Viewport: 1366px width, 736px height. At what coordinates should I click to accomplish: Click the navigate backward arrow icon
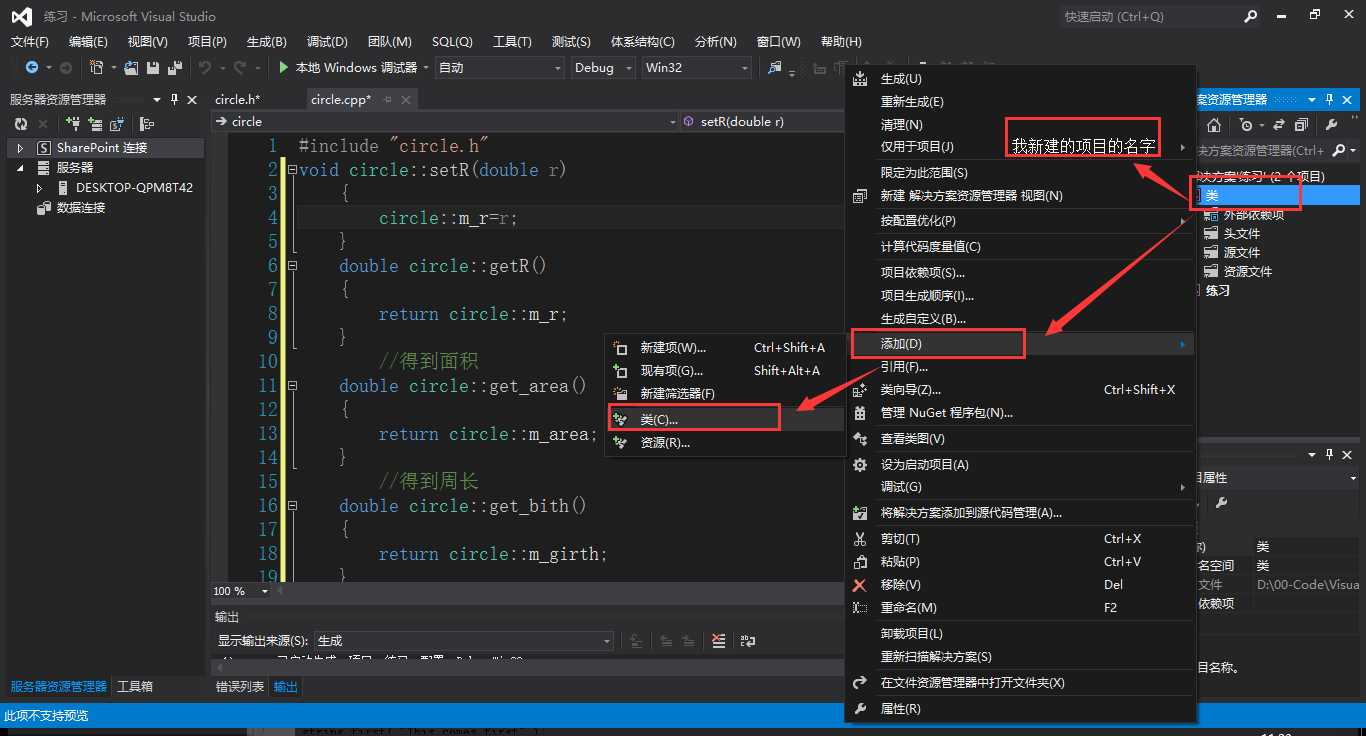click(32, 68)
